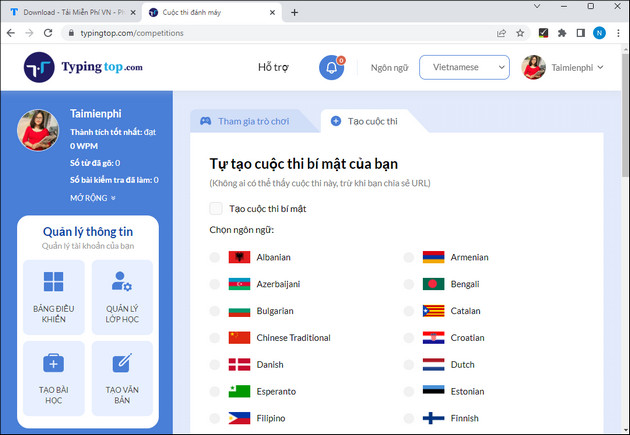
Task: Expand the MỞ RỘNG profile section
Action: tap(93, 198)
